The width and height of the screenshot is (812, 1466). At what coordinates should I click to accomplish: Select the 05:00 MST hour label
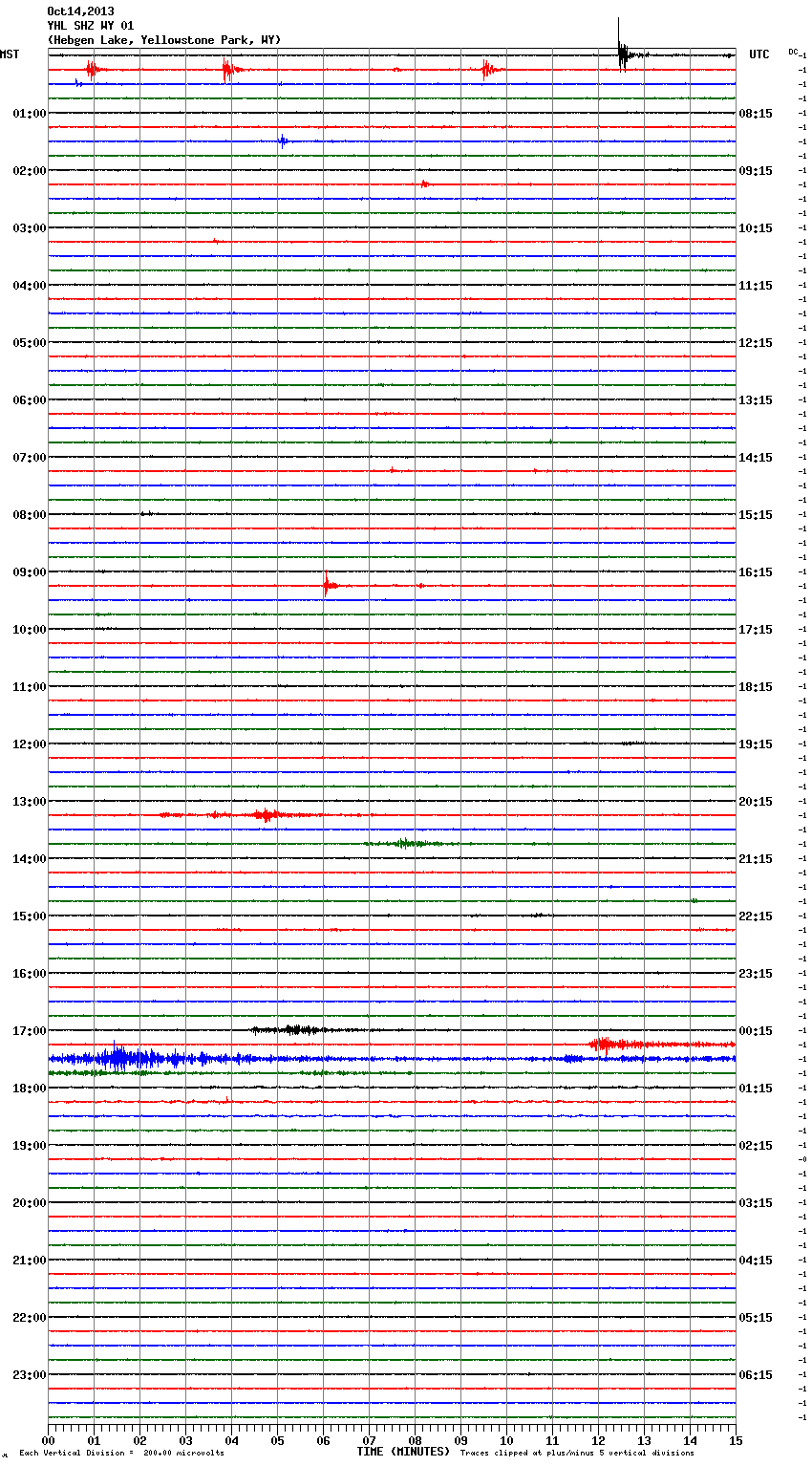30,342
